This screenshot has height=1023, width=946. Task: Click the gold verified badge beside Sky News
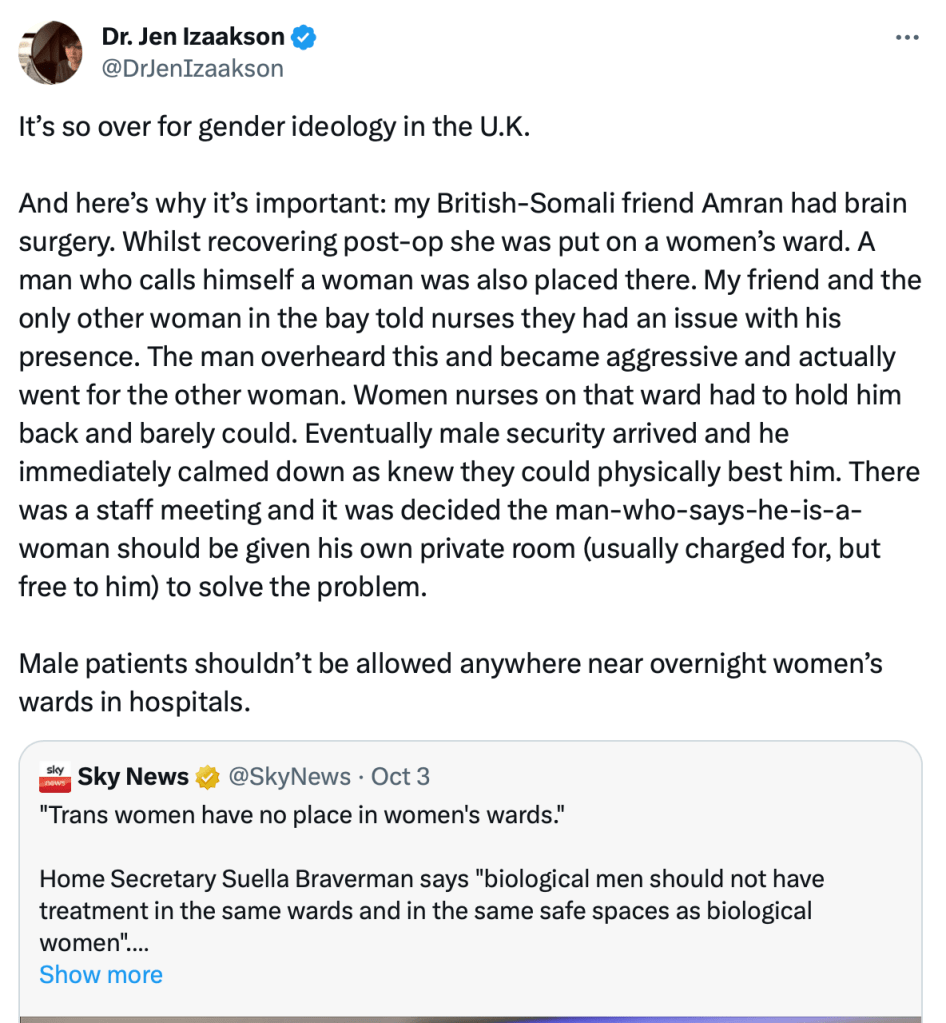click(x=208, y=777)
